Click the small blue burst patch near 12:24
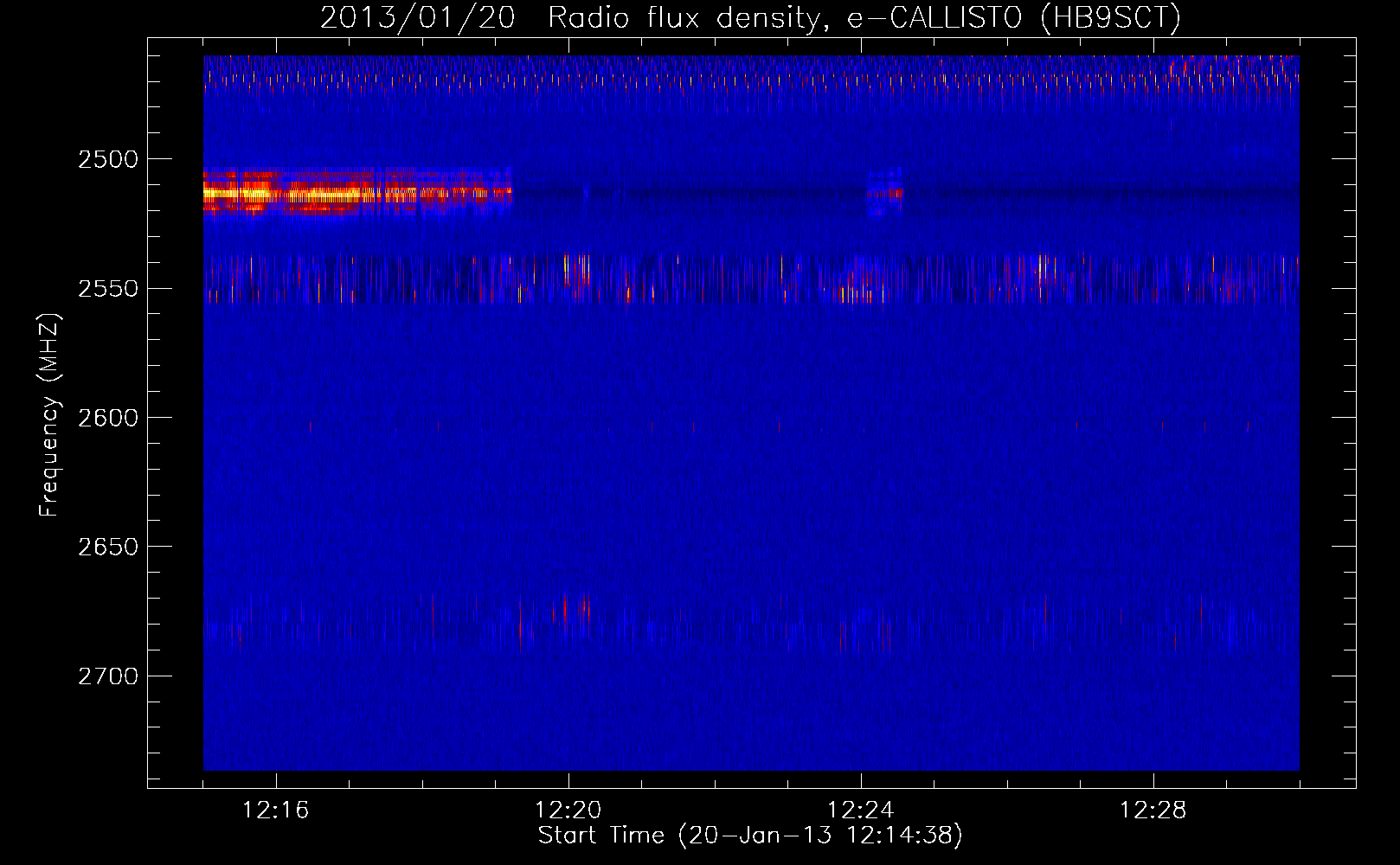This screenshot has width=1400, height=865. point(884,192)
